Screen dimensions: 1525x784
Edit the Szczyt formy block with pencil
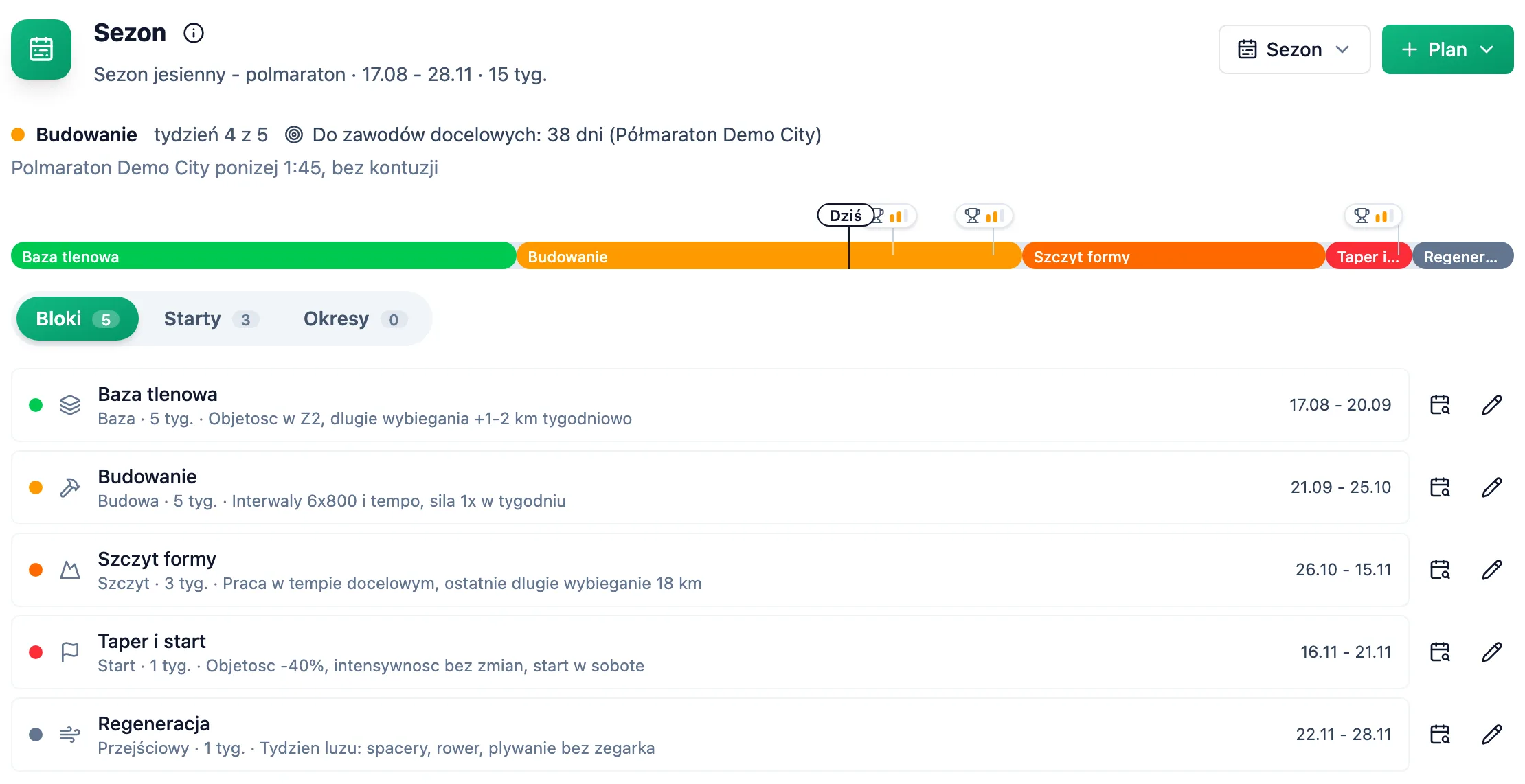1492,570
